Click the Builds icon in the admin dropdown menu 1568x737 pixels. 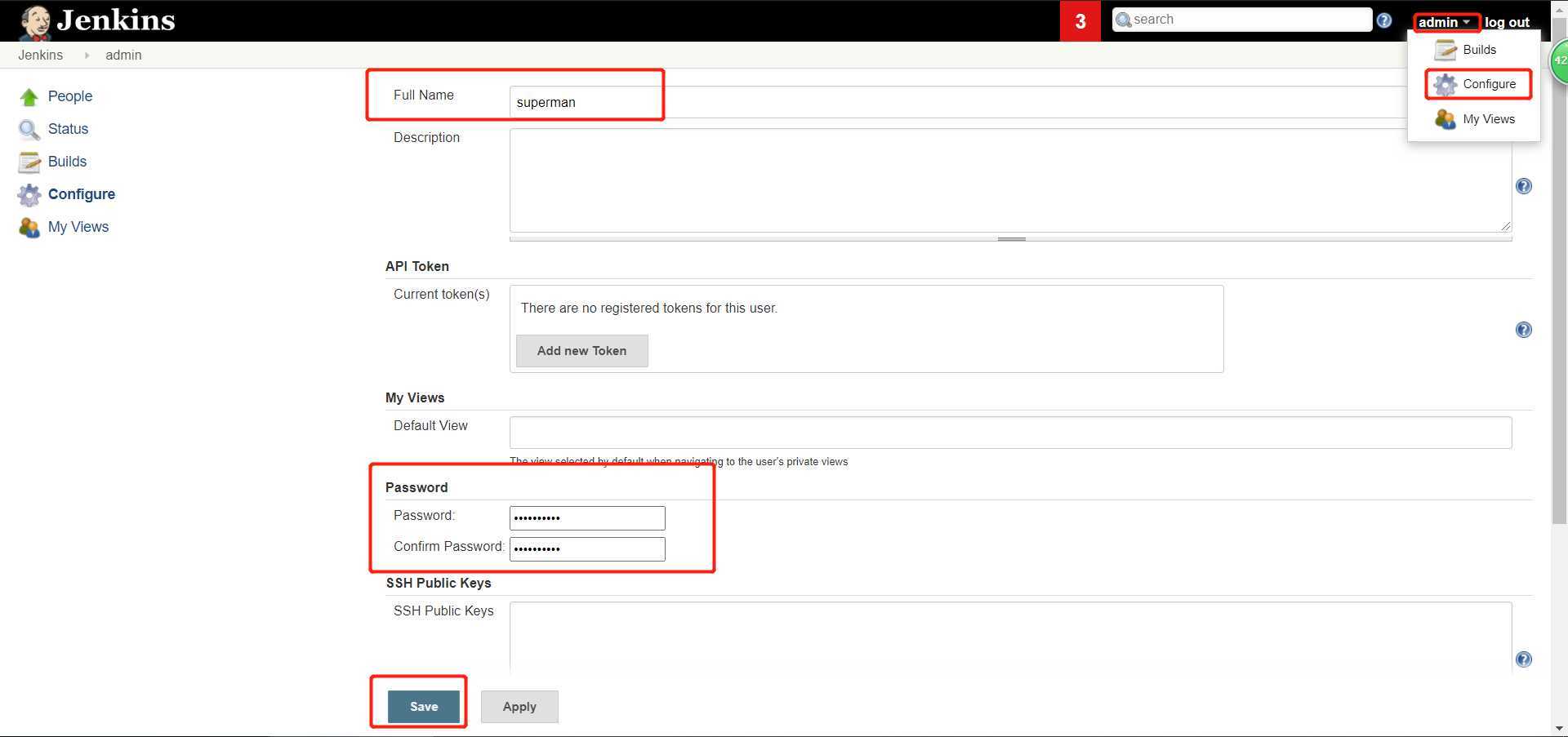click(x=1445, y=51)
